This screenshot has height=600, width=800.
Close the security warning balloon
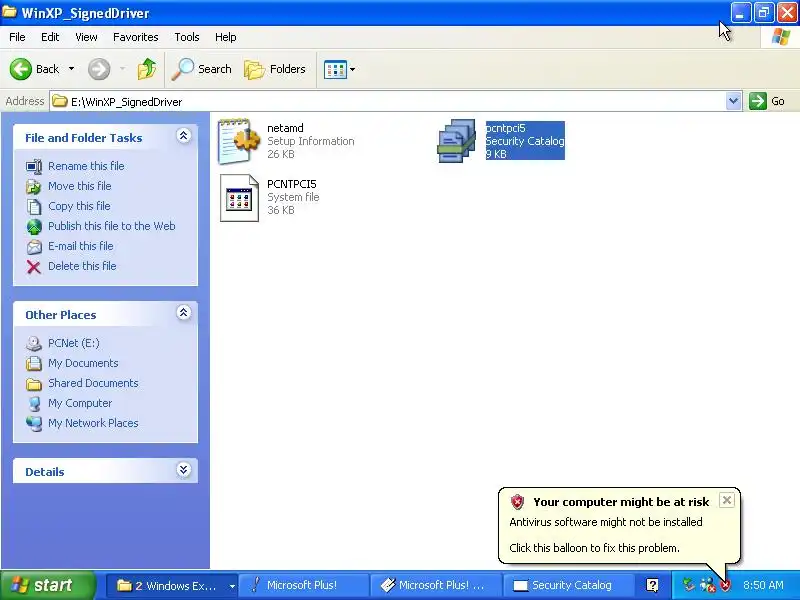pyautogui.click(x=727, y=500)
